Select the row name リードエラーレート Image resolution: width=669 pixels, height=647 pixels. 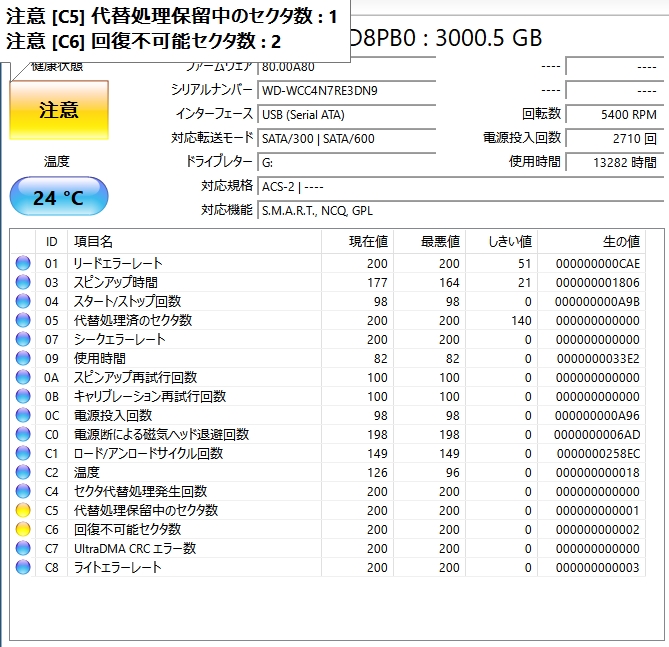point(118,263)
